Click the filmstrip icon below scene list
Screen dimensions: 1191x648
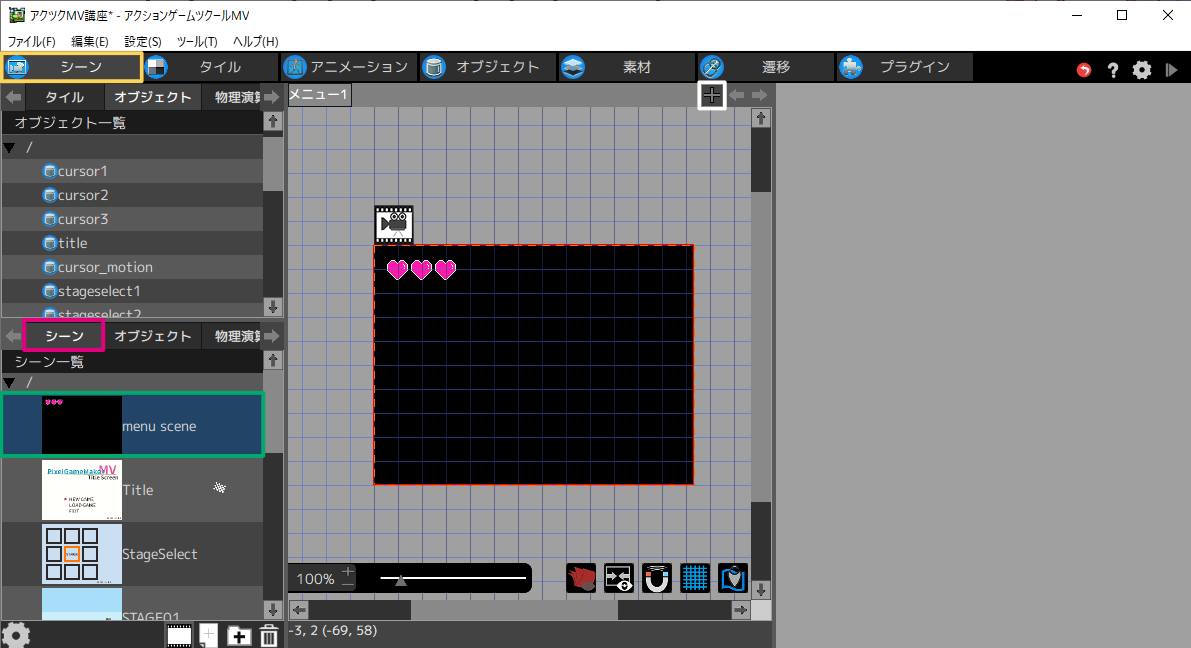click(179, 635)
